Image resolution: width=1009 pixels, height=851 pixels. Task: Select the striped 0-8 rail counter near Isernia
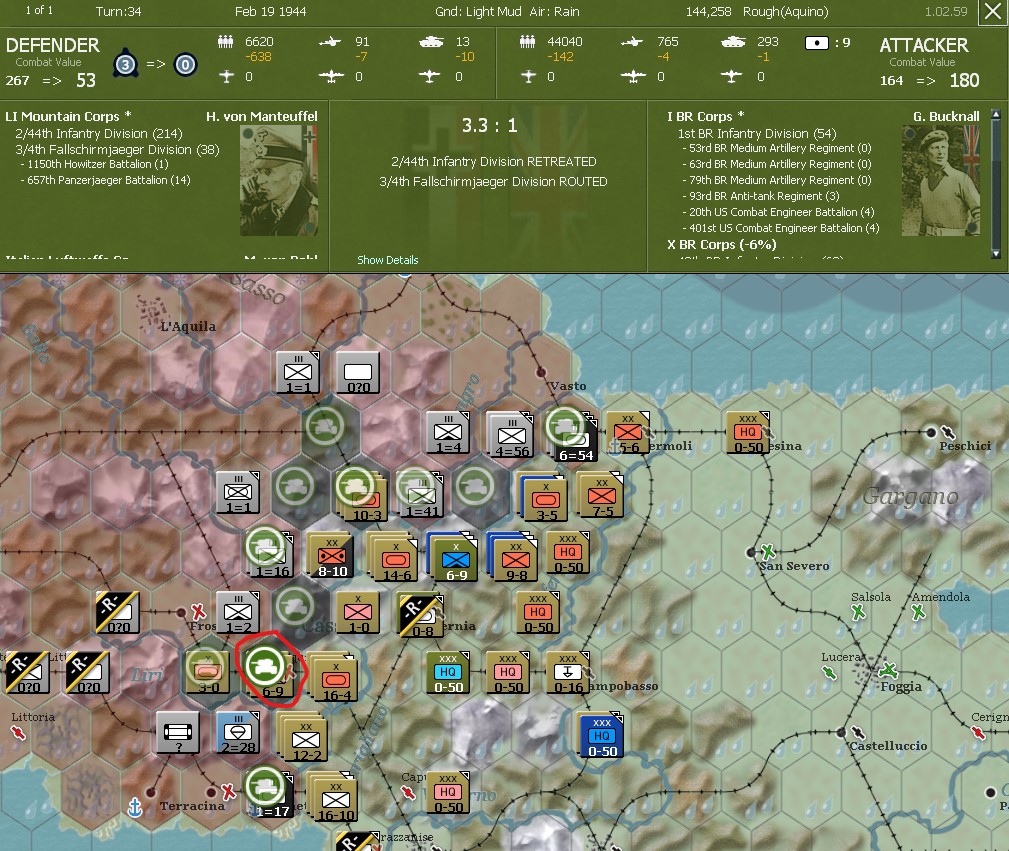(421, 616)
